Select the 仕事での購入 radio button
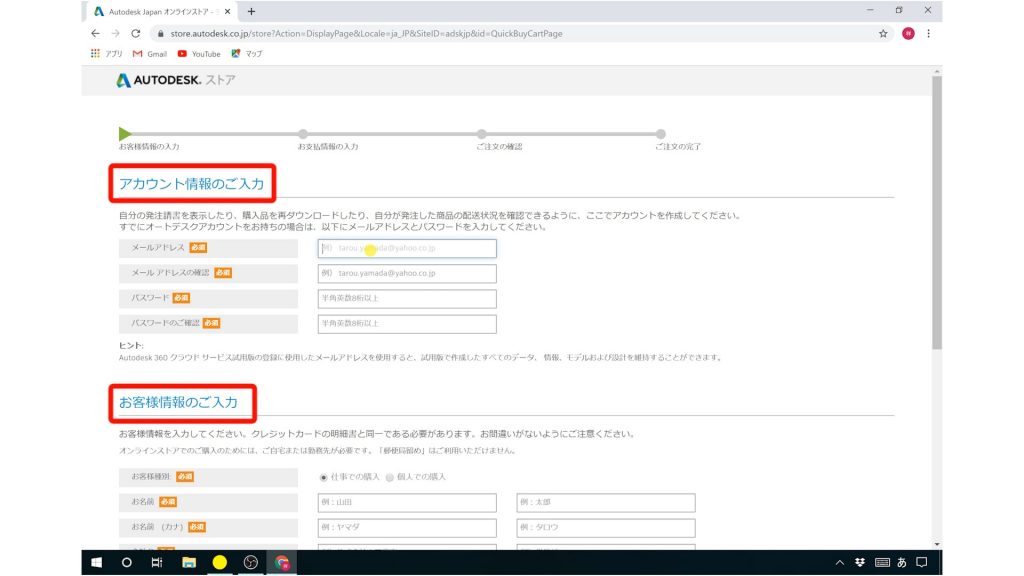 click(322, 478)
